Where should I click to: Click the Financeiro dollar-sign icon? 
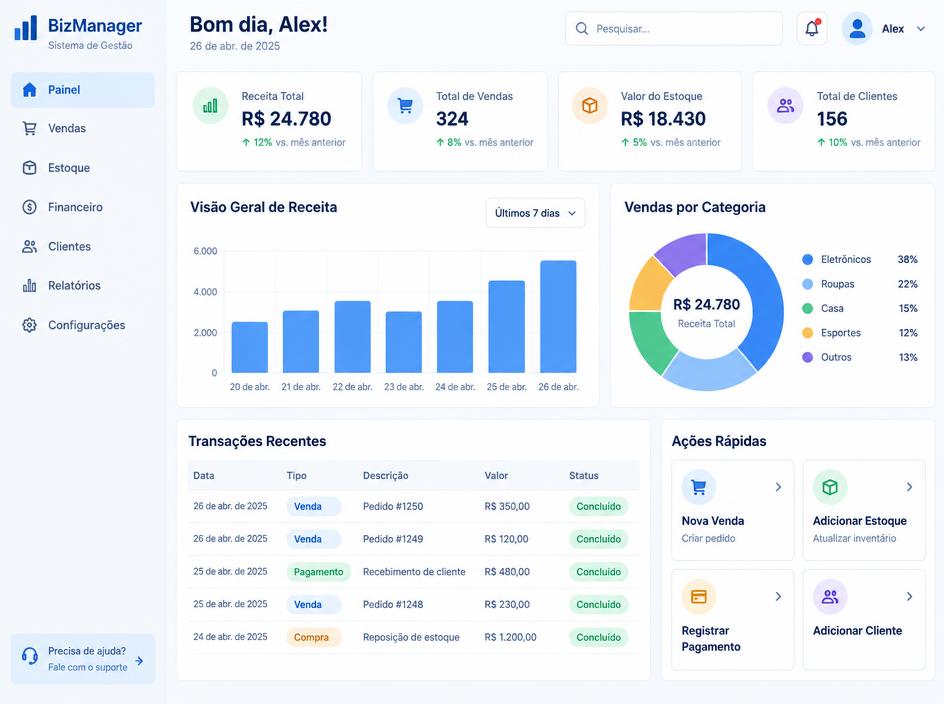(30, 207)
